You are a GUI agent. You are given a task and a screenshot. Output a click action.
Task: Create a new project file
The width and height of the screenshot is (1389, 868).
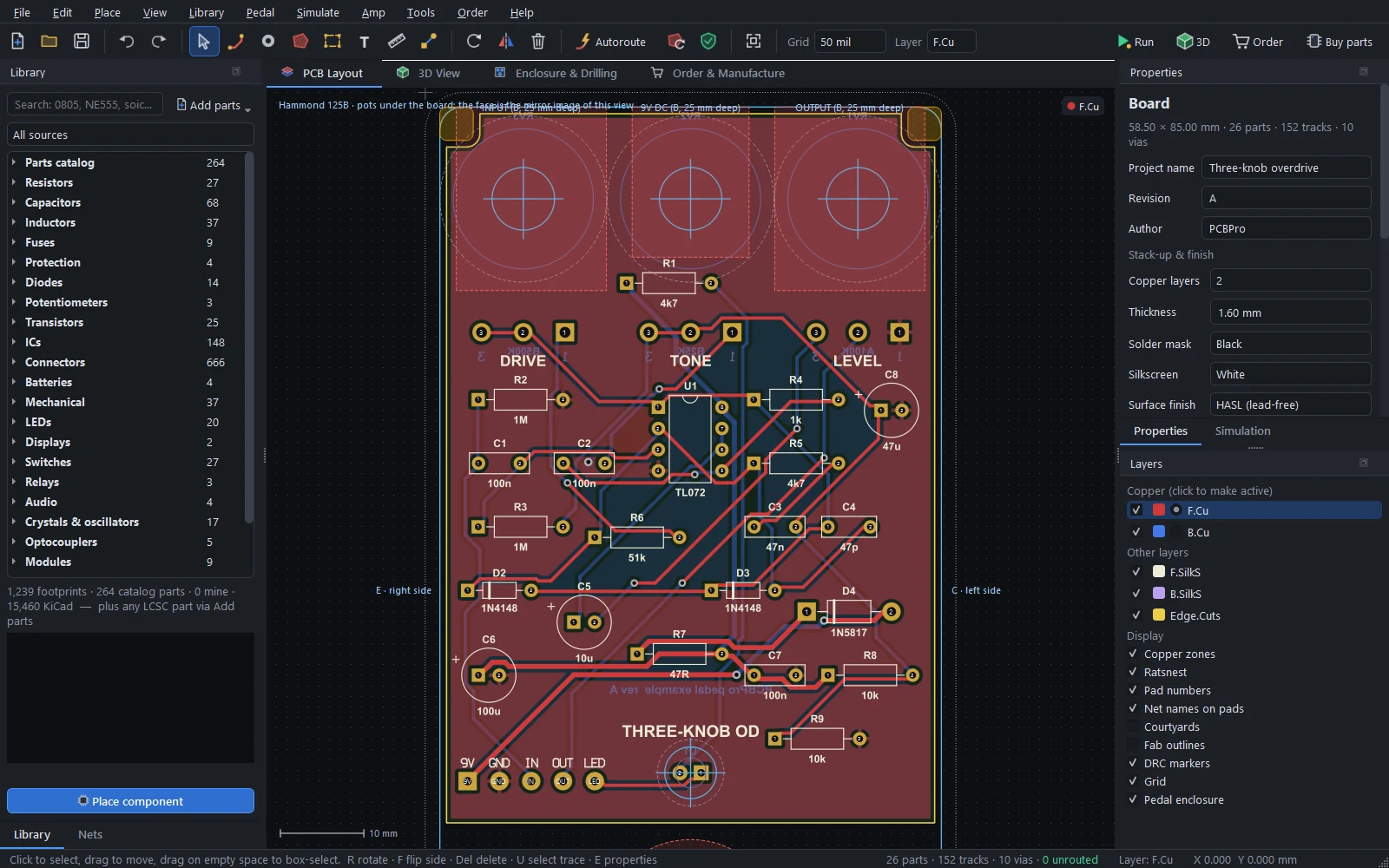(x=17, y=41)
